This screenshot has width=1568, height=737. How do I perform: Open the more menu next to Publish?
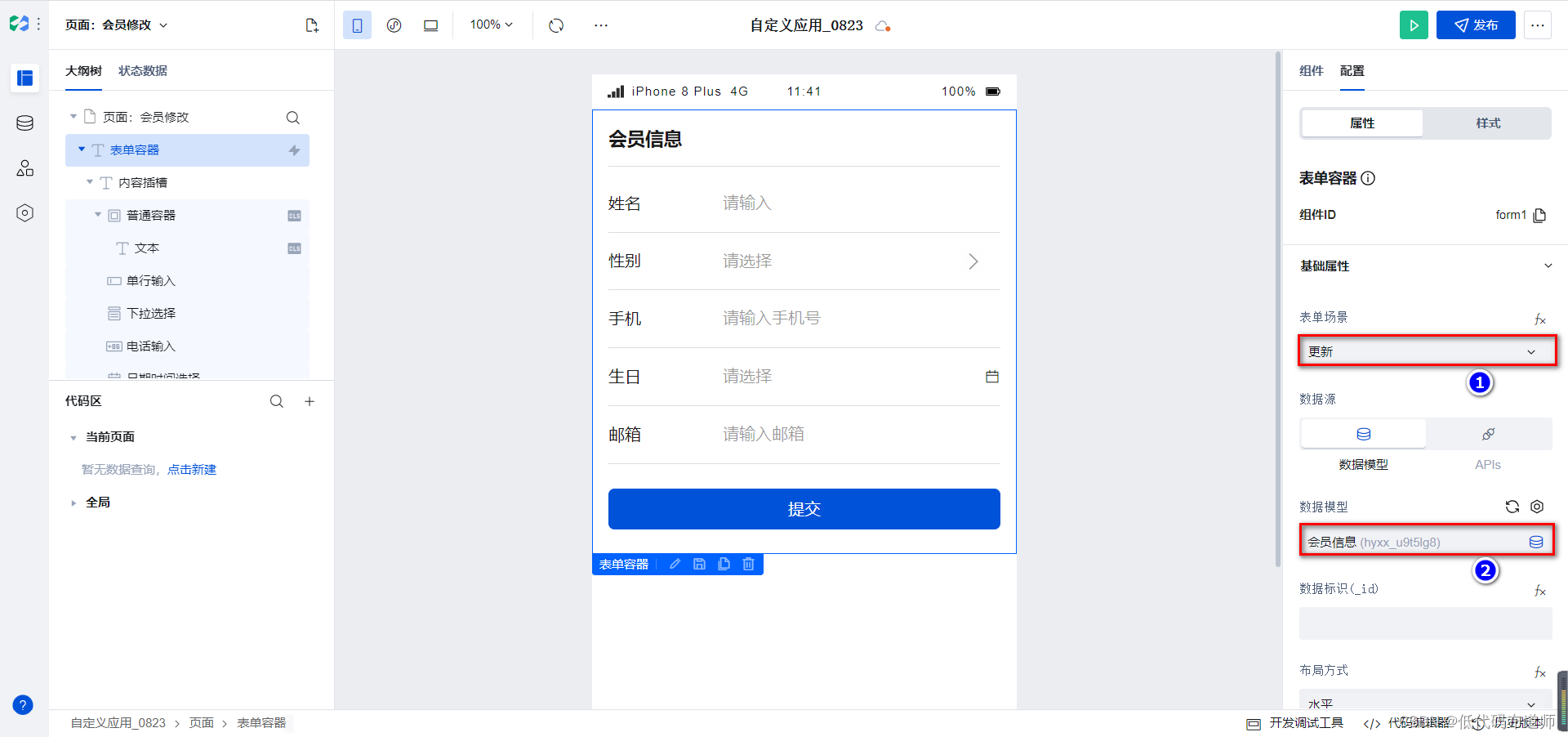[x=1538, y=25]
